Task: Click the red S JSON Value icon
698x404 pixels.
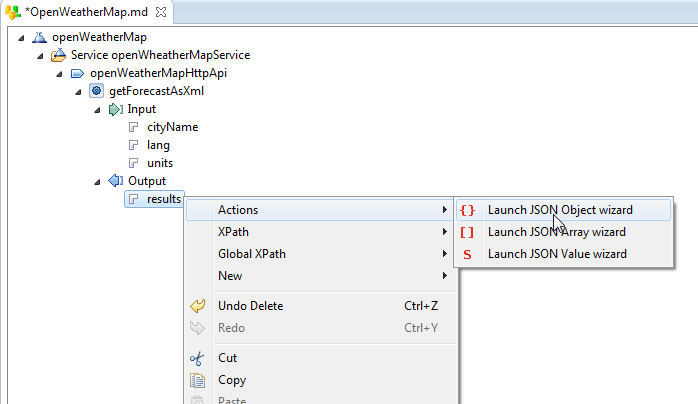Action: pyautogui.click(x=467, y=255)
